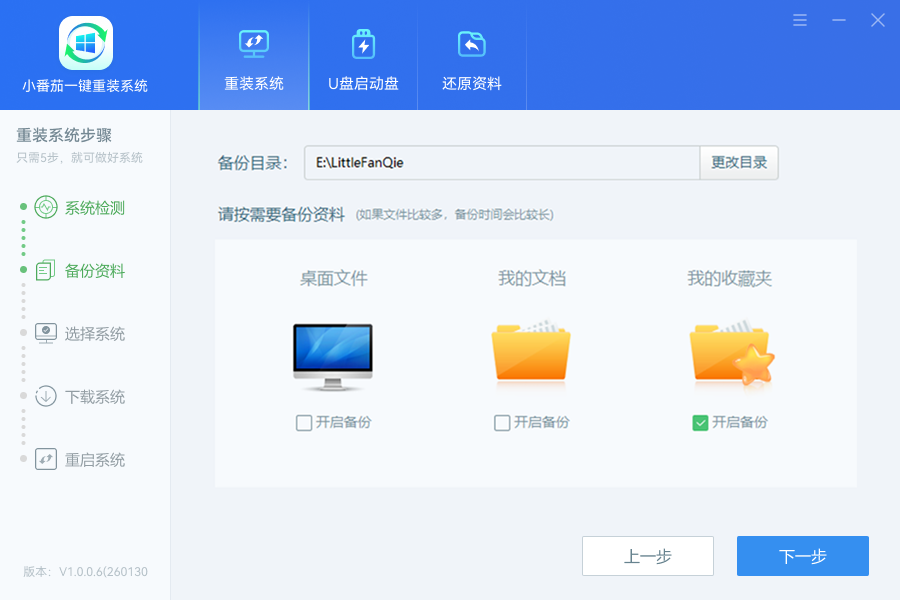This screenshot has height=600, width=900.
Task: Click the 我的收藏夹 heading text
Action: coord(730,279)
